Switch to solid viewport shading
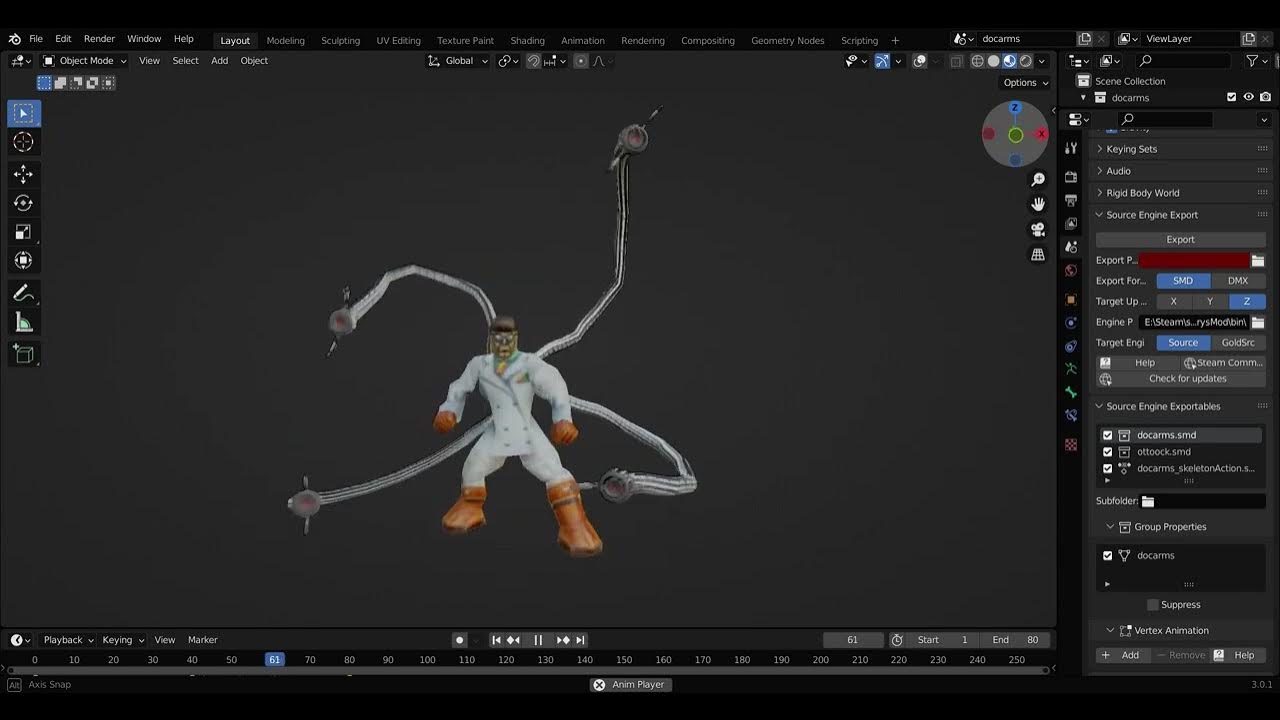The height and width of the screenshot is (720, 1280). (x=994, y=61)
